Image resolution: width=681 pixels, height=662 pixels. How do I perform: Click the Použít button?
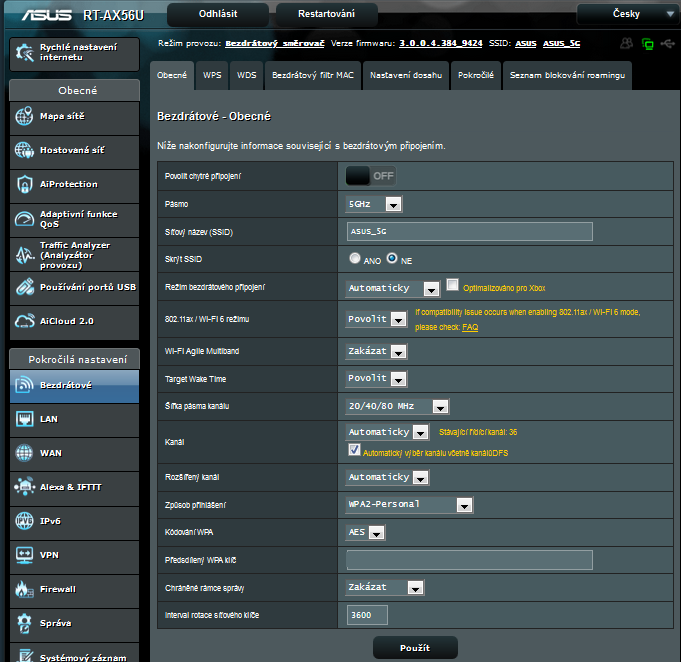[x=414, y=648]
